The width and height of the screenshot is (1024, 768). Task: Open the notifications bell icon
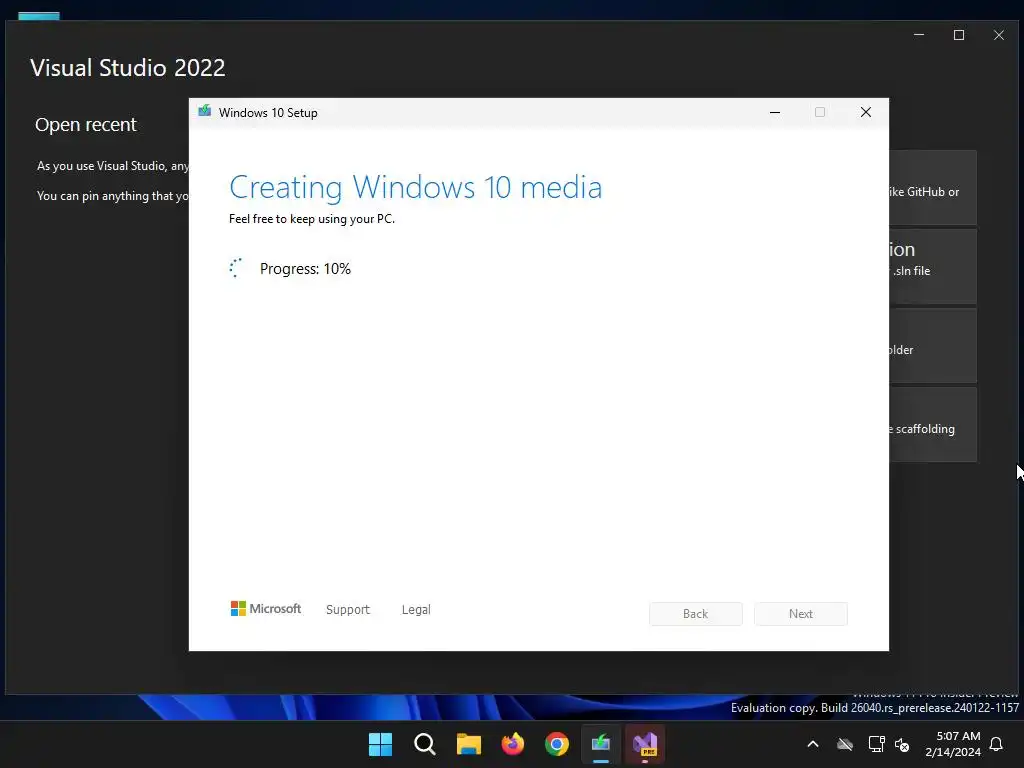997,744
